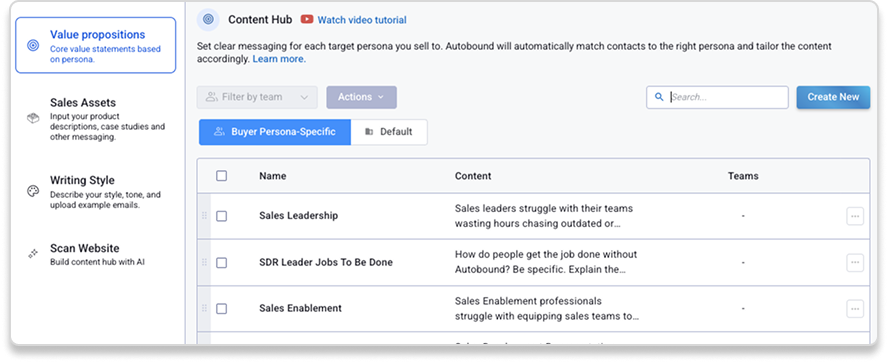Screen dimensions: 887x362
Task: Click the search magnifier icon
Action: click(659, 97)
